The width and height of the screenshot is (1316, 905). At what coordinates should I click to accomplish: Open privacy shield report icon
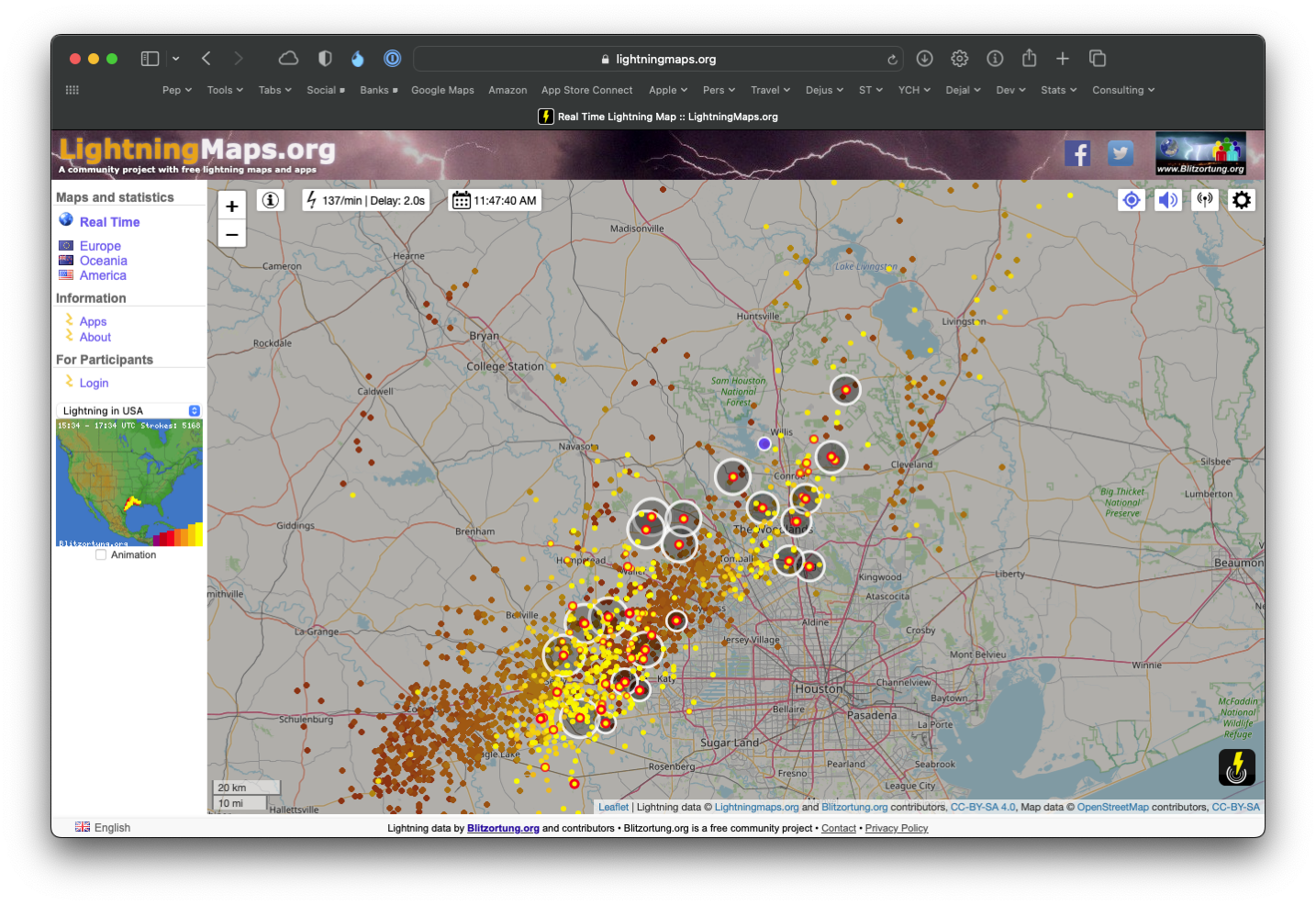[325, 59]
